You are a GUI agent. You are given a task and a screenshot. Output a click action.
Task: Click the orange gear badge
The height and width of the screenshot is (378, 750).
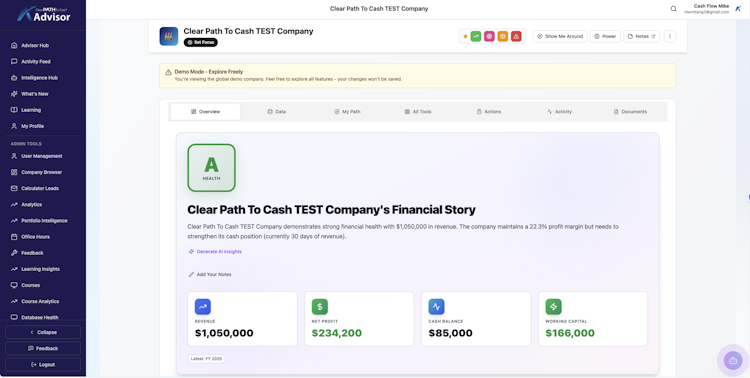click(503, 36)
